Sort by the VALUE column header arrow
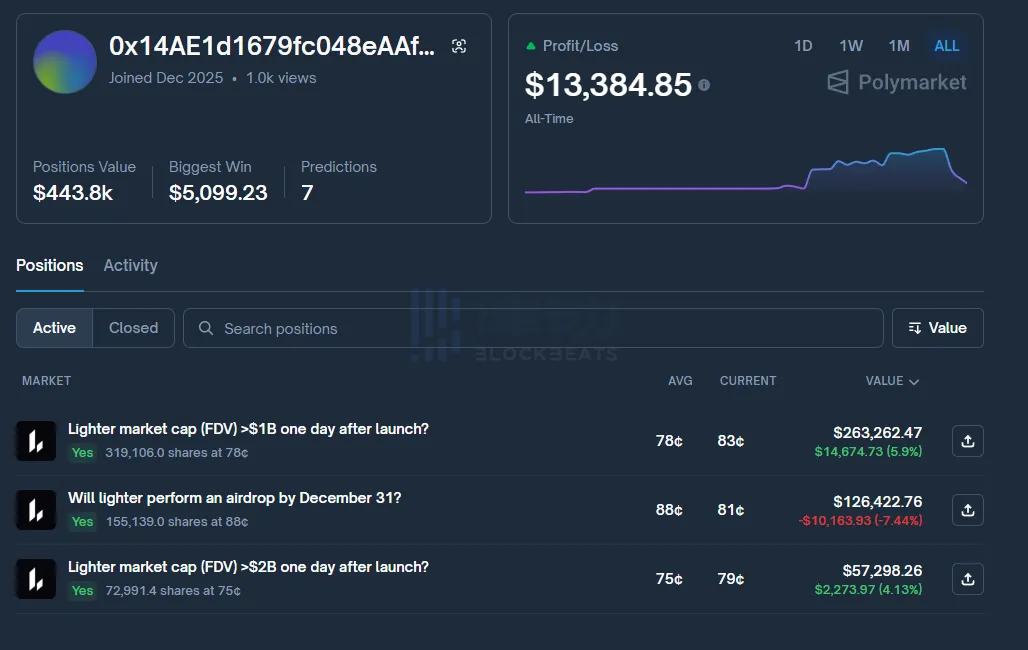Image resolution: width=1028 pixels, height=650 pixels. 913,381
